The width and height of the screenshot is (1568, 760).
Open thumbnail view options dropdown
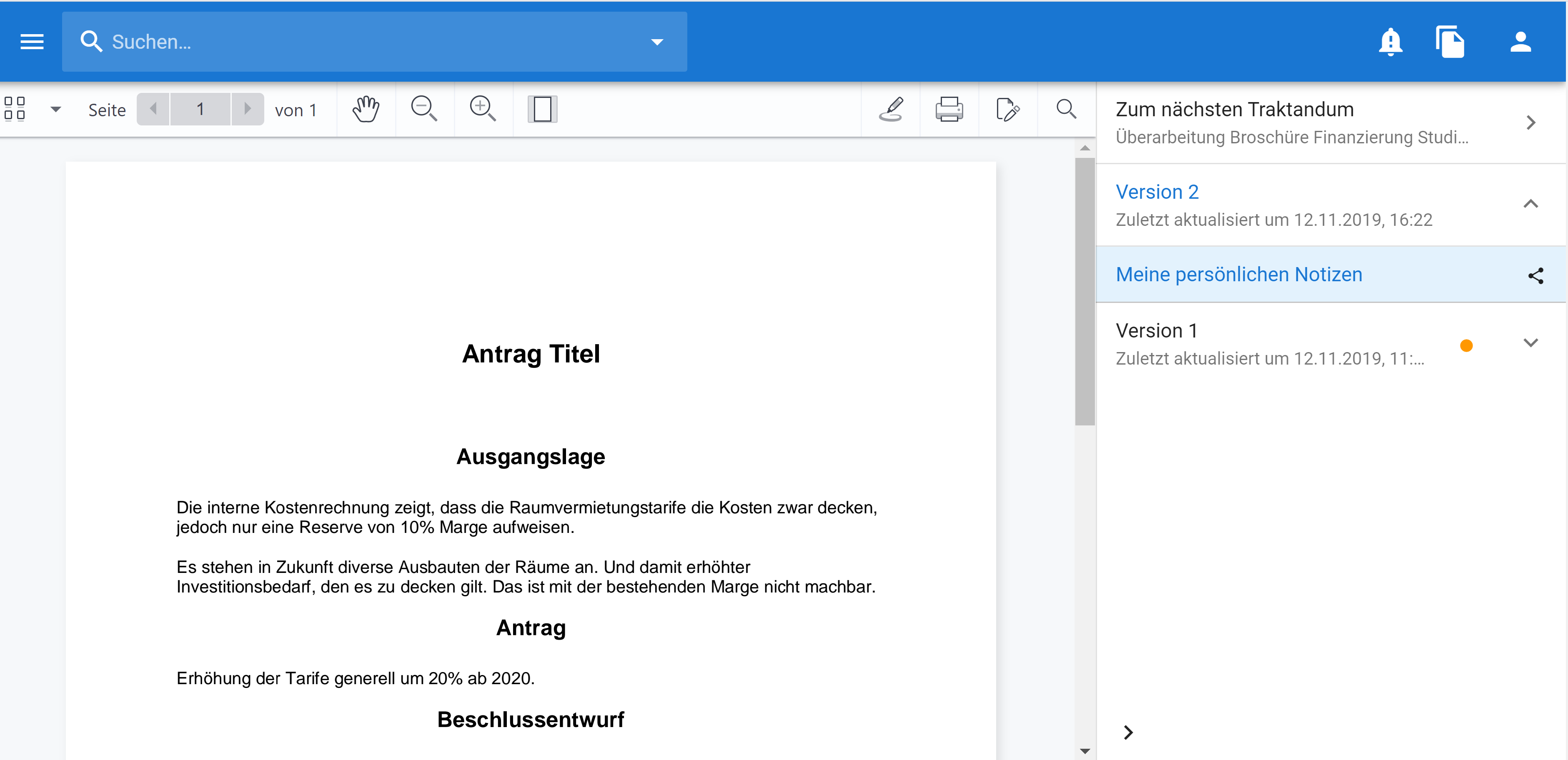(55, 110)
